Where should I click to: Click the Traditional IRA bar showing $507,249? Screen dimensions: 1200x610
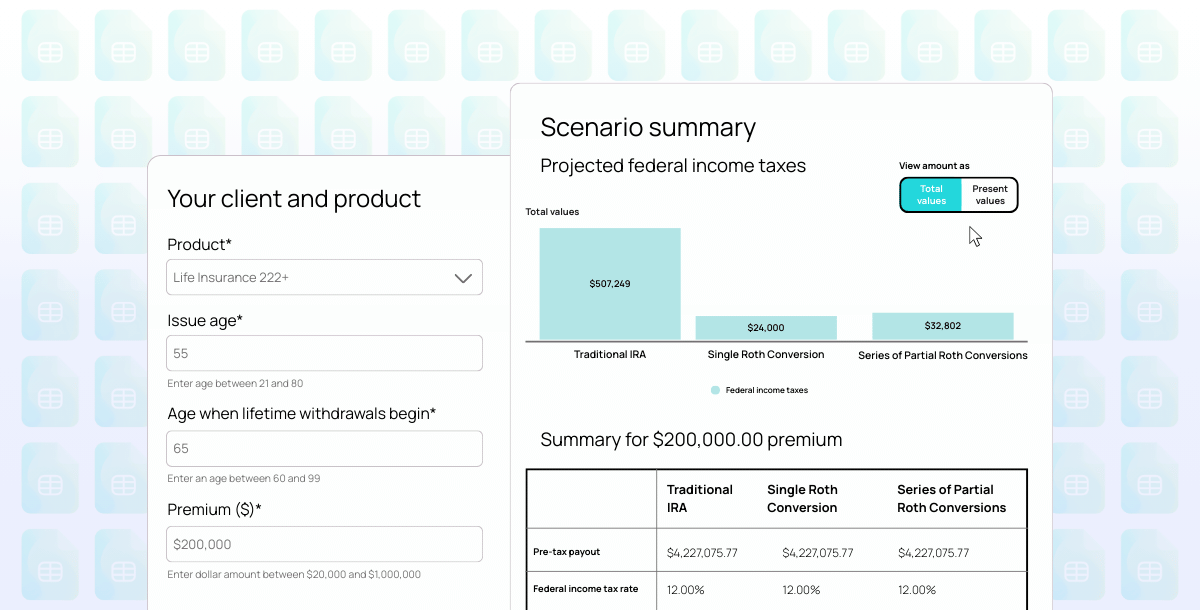[x=610, y=284]
